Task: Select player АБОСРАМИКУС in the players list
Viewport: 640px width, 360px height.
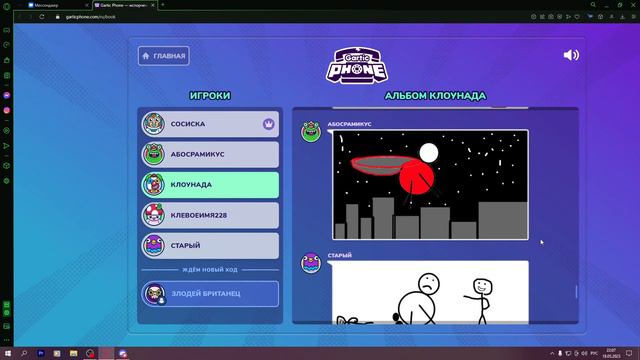Action: coord(210,154)
